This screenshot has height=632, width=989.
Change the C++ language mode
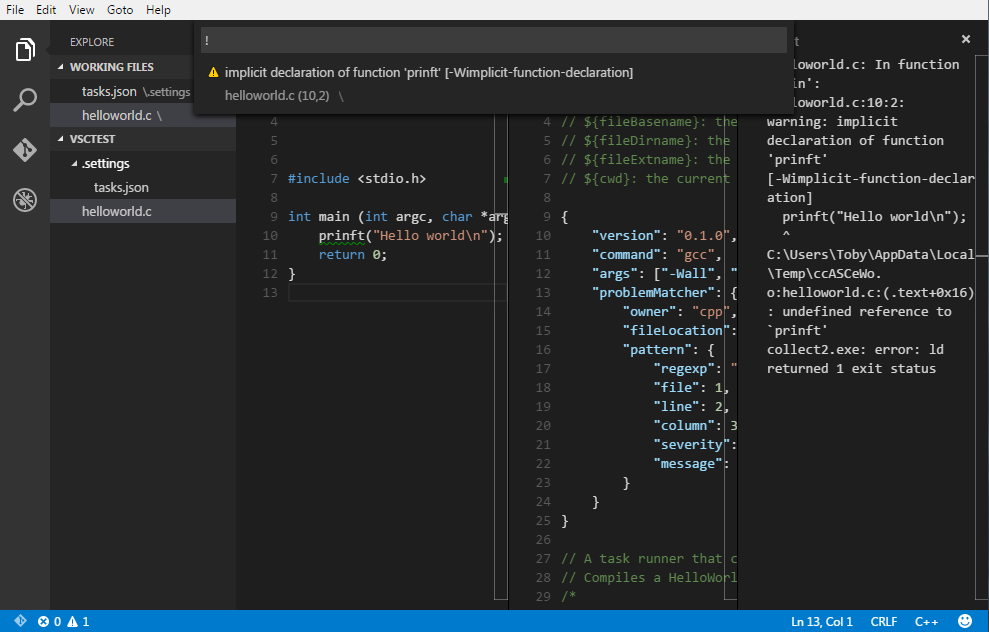(x=926, y=621)
